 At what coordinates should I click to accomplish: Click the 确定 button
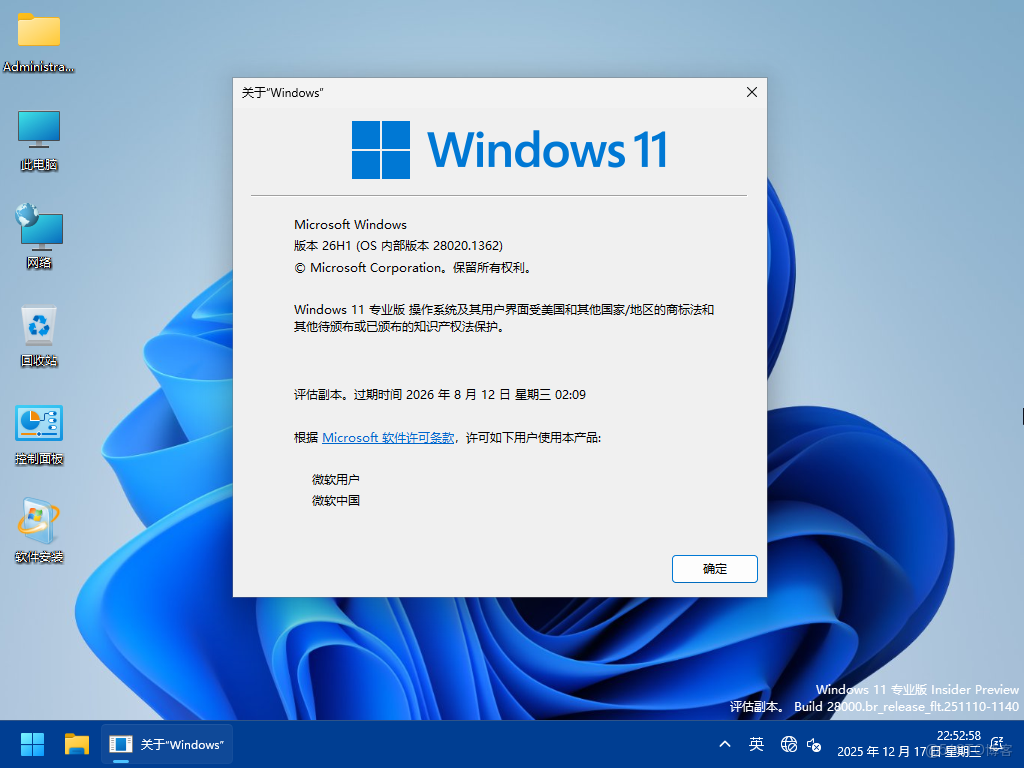pyautogui.click(x=714, y=568)
